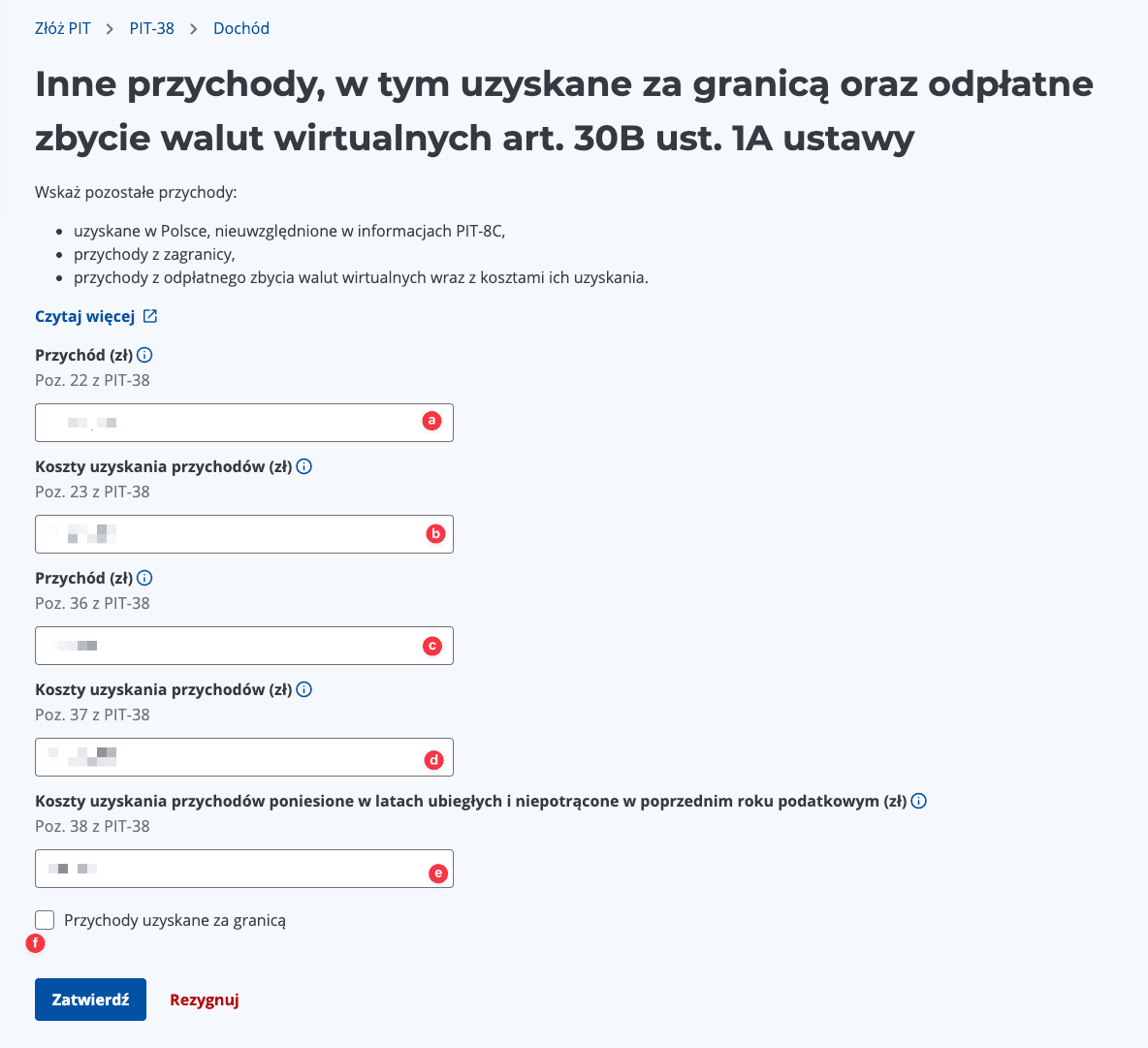Select the Dochód breadcrumb

pyautogui.click(x=240, y=28)
